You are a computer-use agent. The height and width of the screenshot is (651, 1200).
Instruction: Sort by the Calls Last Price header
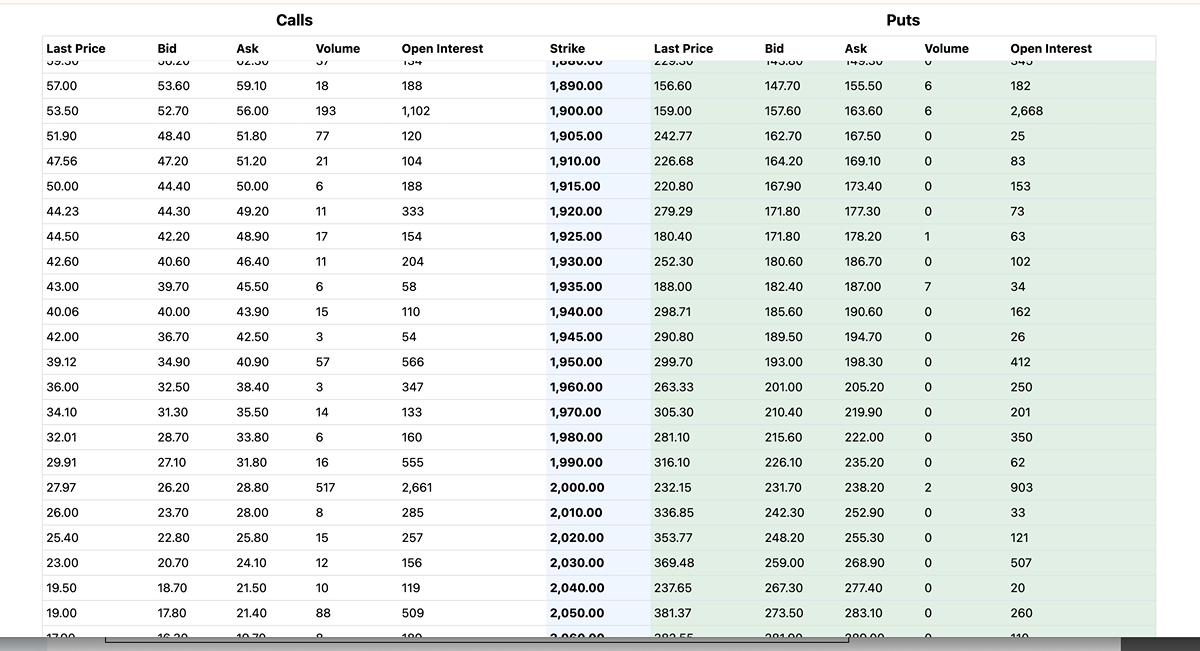coord(75,48)
